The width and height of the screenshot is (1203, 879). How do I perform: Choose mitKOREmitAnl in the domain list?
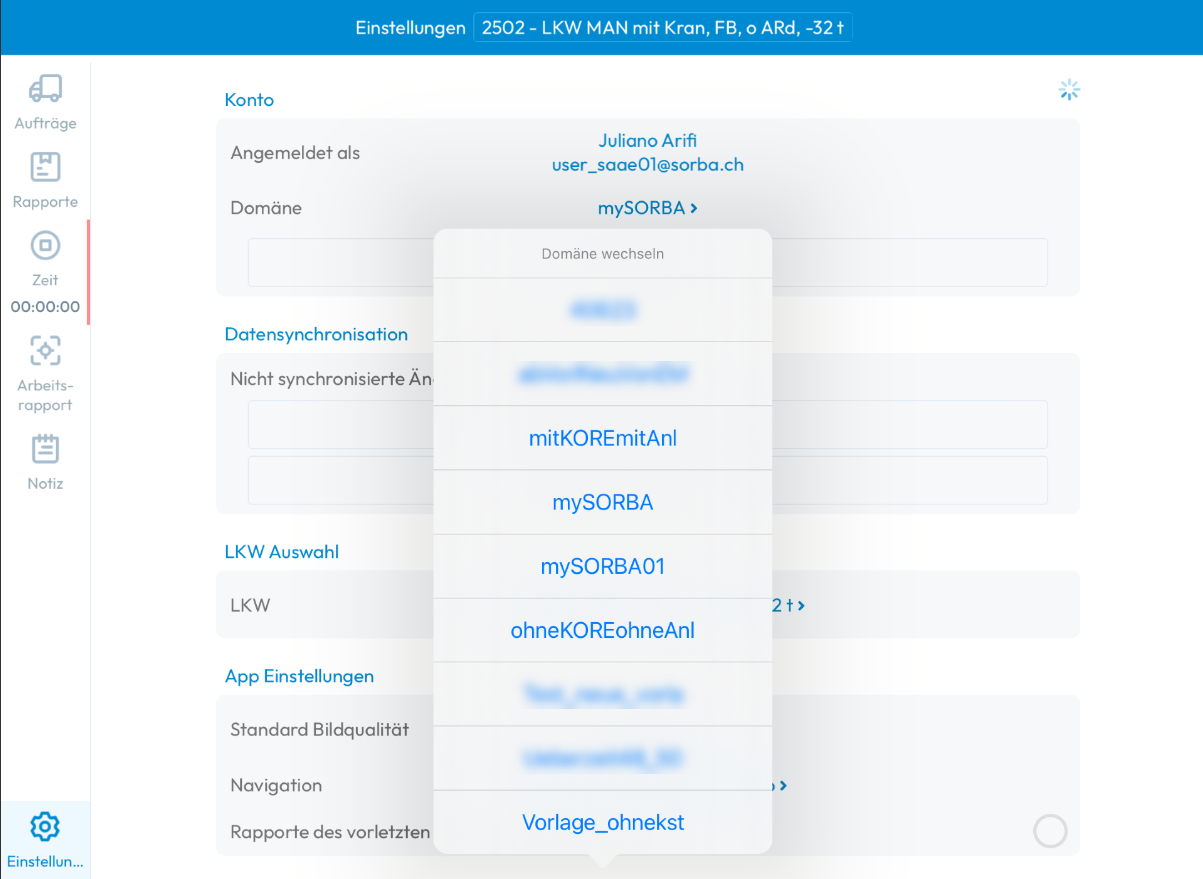603,438
